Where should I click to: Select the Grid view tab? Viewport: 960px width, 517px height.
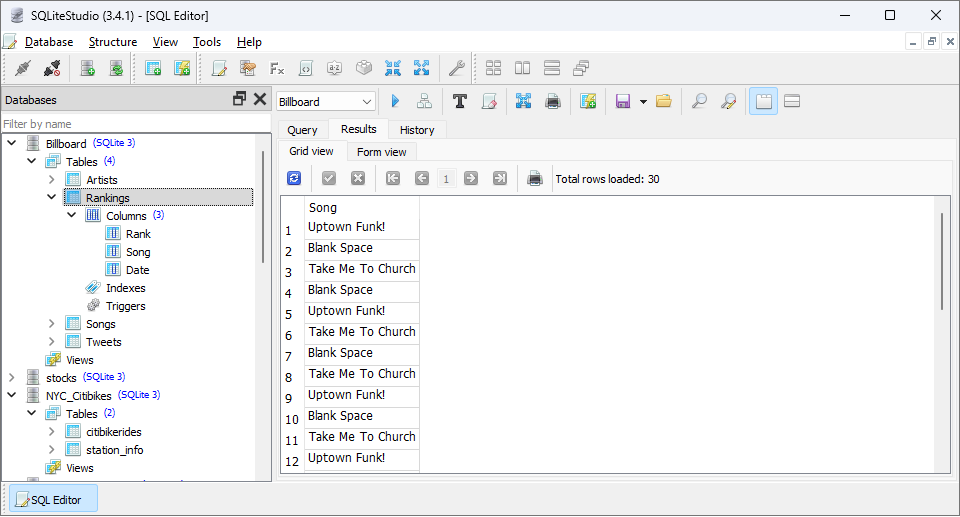pyautogui.click(x=311, y=151)
